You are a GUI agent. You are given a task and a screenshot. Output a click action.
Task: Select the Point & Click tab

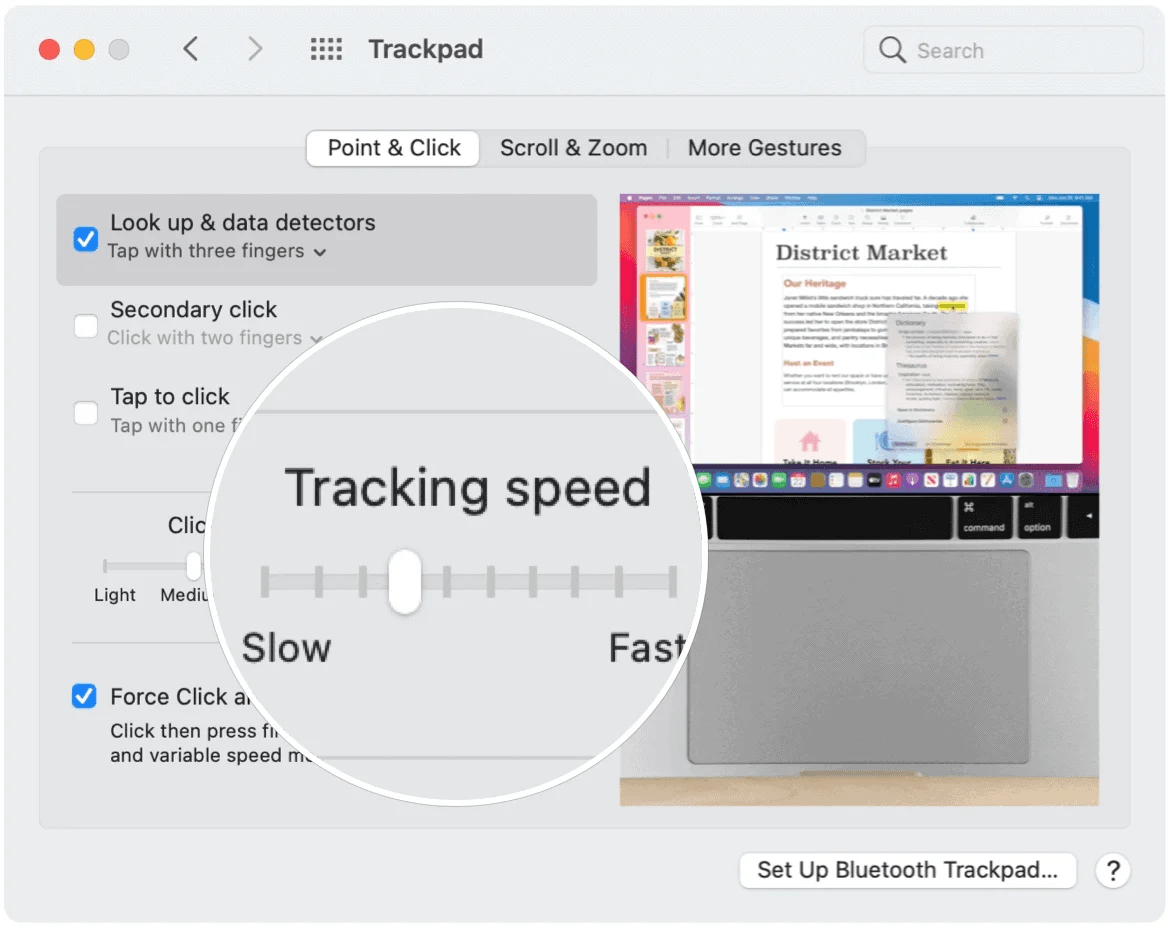392,147
